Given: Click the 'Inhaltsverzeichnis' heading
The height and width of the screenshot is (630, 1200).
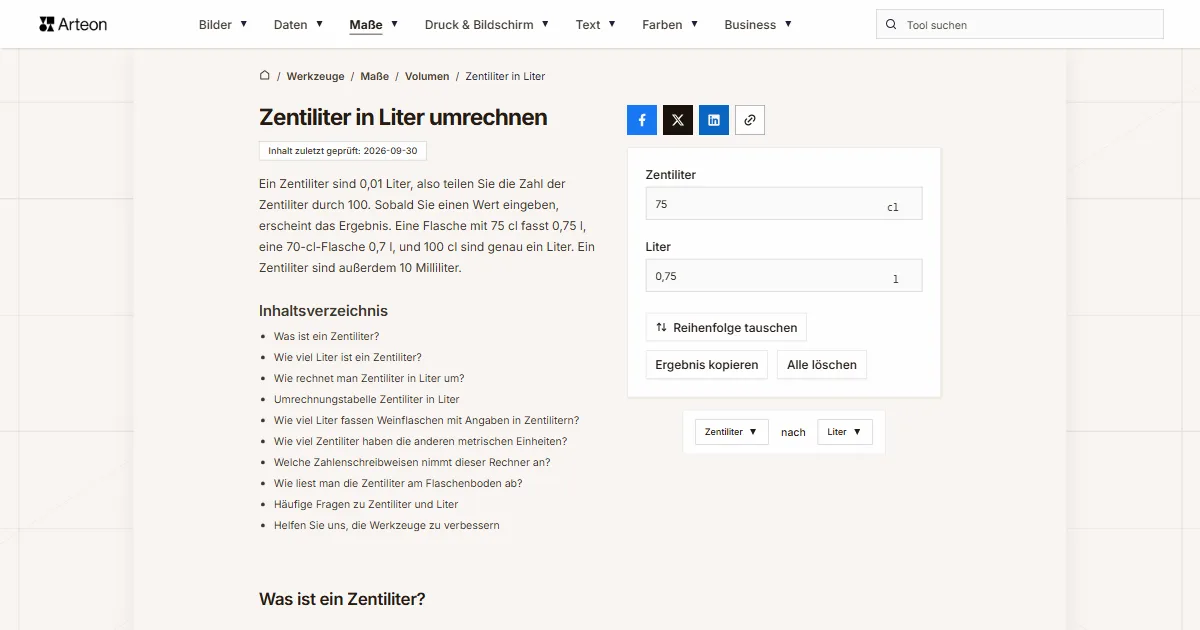Looking at the screenshot, I should [x=323, y=311].
